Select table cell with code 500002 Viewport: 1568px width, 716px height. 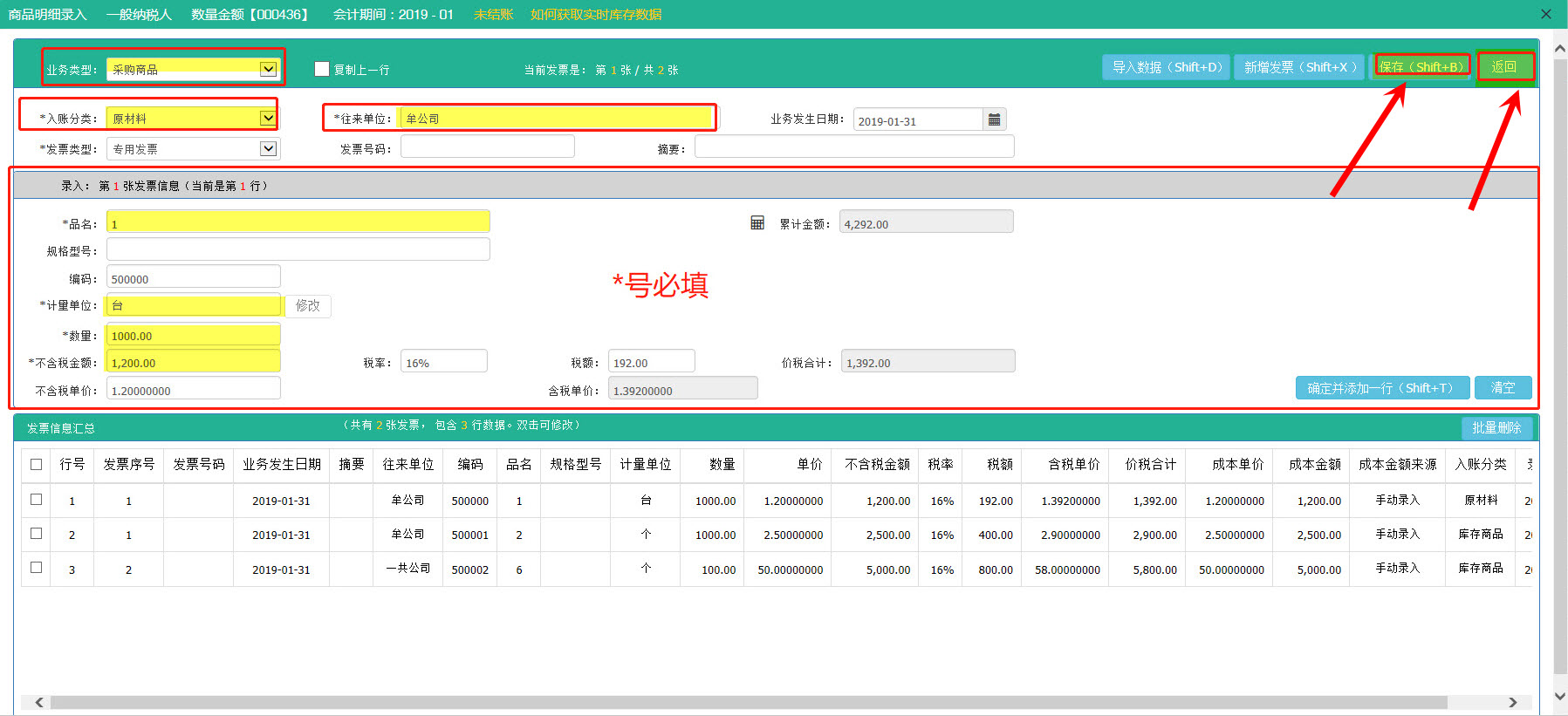[469, 569]
